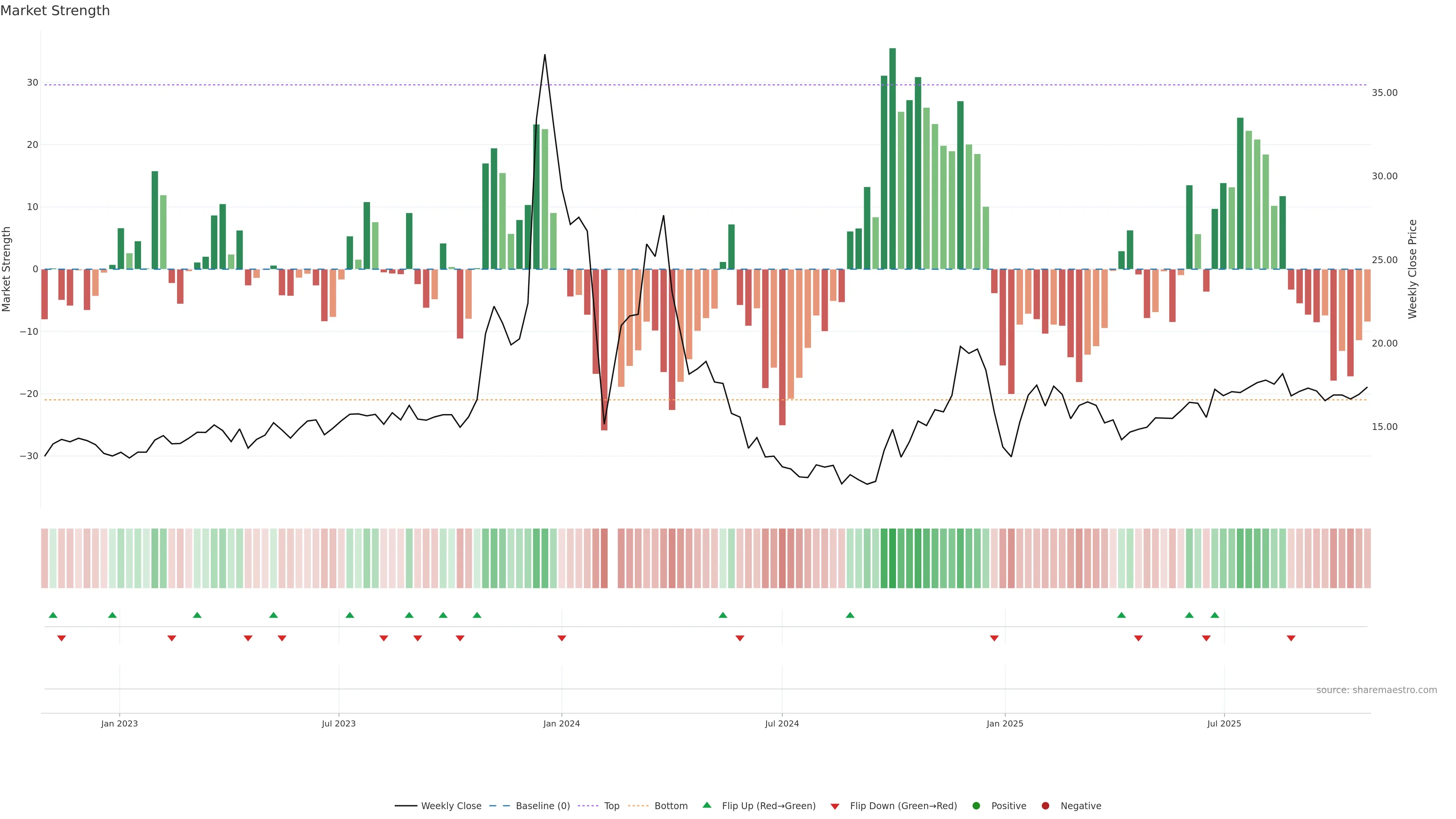Click the tallest green bar in late 2024
This screenshot has height=819, width=1456.
point(893,158)
